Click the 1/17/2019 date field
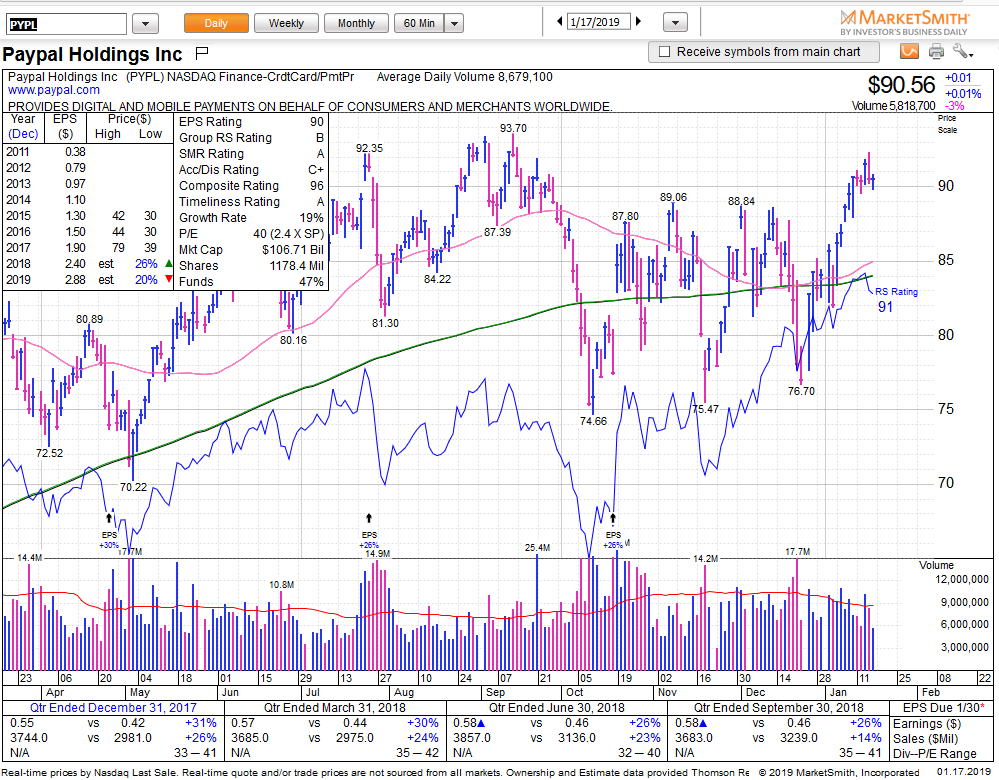Viewport: 999px width, 780px height. [598, 22]
